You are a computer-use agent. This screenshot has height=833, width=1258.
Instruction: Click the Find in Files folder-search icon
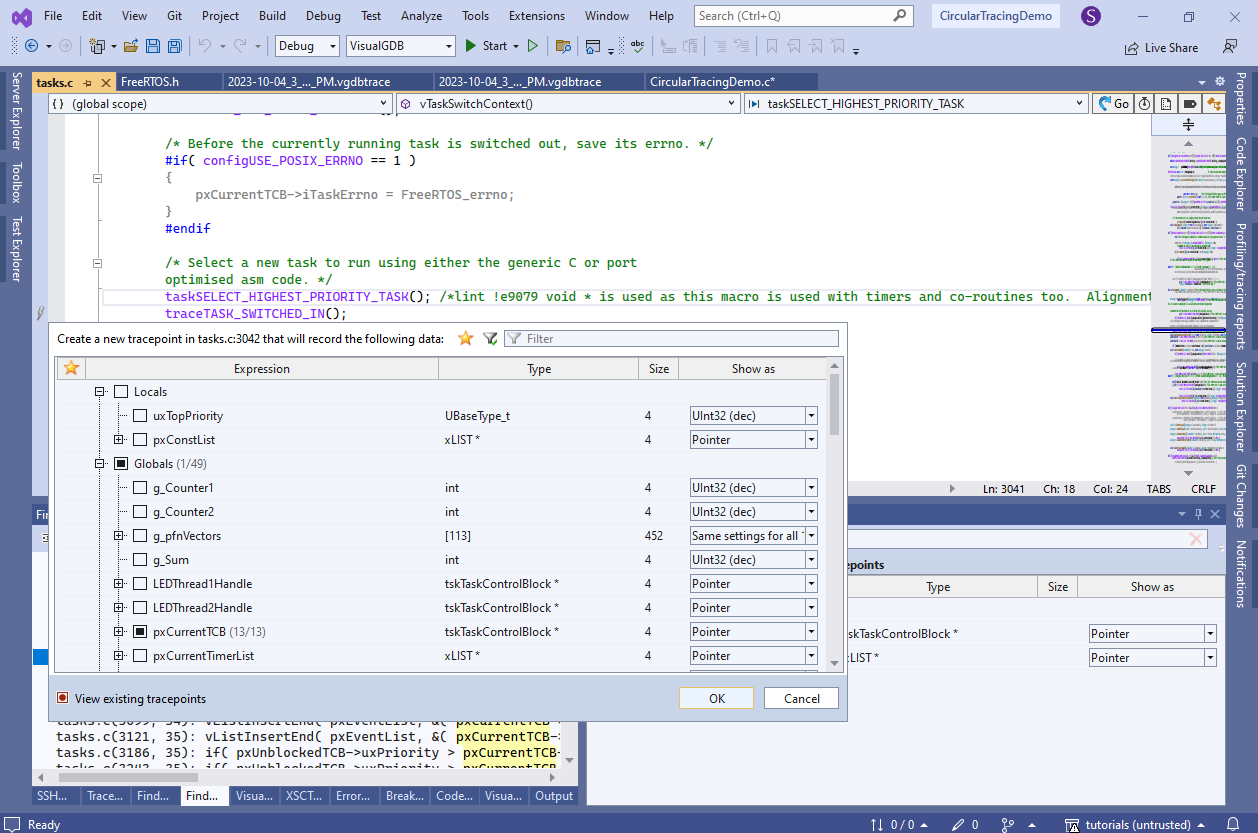(x=564, y=46)
